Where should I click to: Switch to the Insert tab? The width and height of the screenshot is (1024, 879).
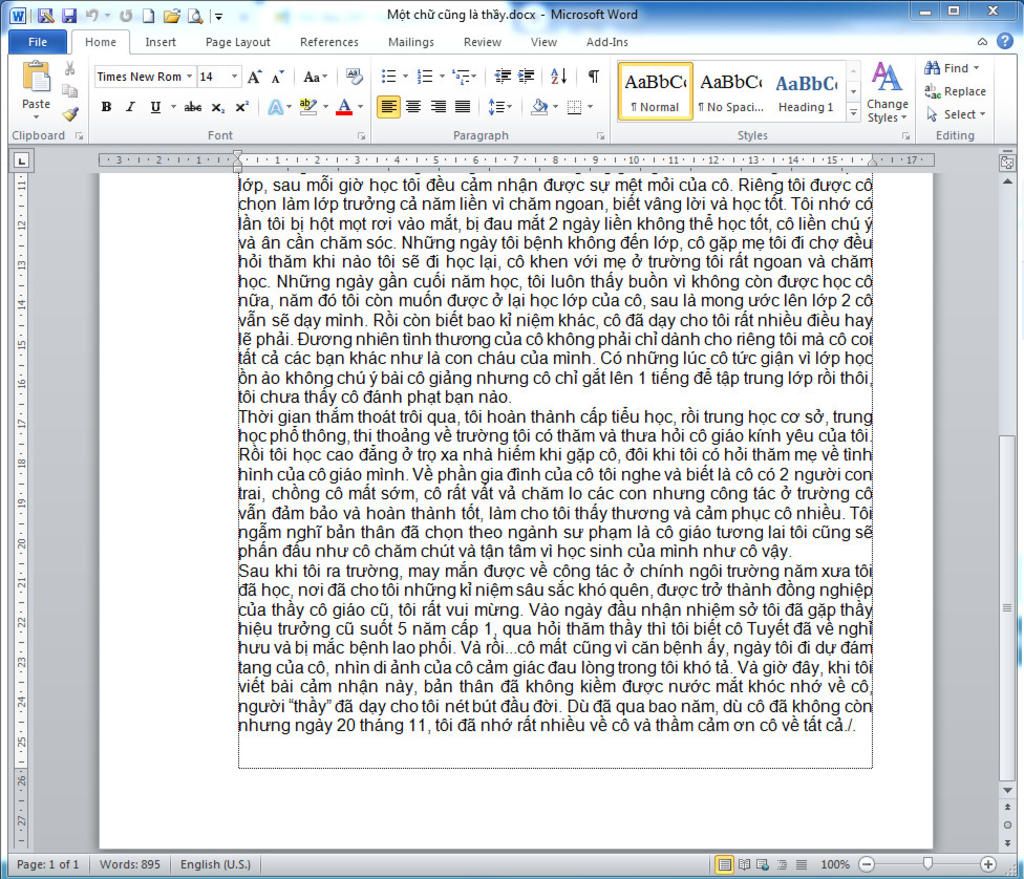[161, 42]
